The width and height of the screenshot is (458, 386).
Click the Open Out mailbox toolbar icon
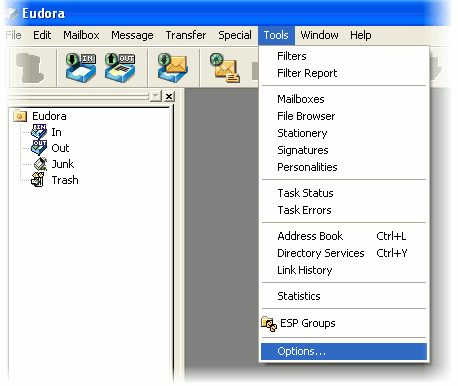click(x=120, y=68)
